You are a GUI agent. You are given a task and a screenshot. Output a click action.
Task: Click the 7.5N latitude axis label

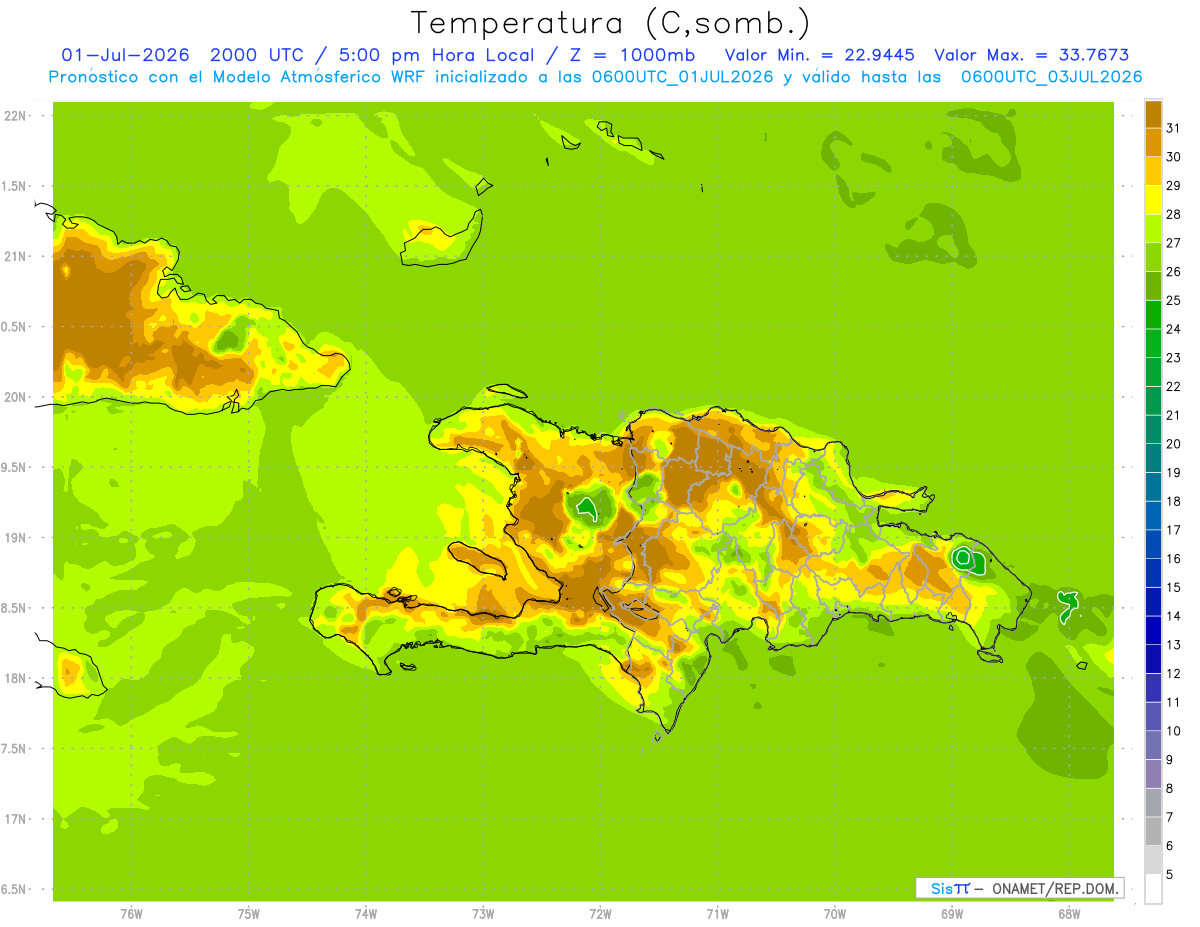pos(14,749)
